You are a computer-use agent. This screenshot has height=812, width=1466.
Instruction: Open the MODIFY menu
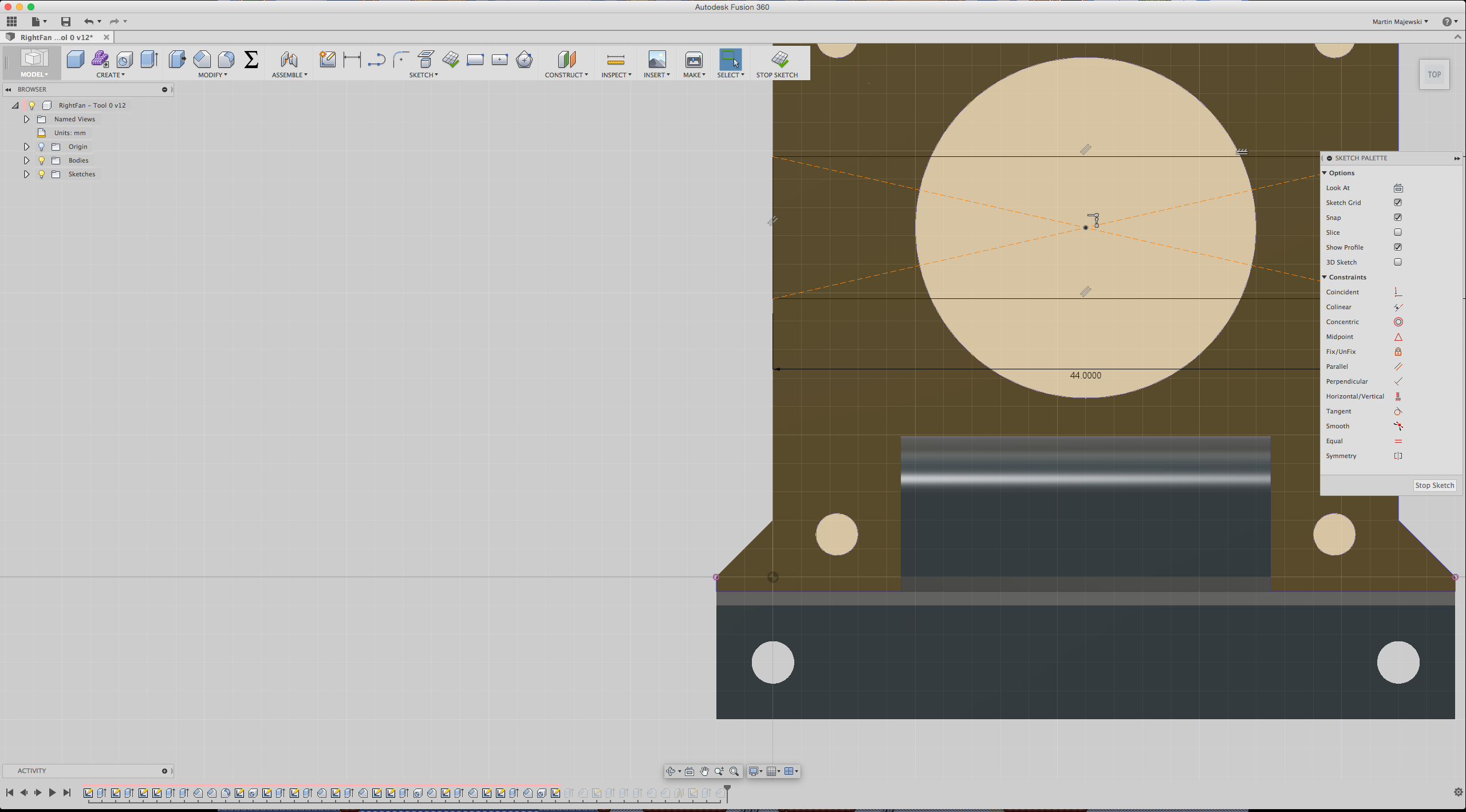point(212,75)
